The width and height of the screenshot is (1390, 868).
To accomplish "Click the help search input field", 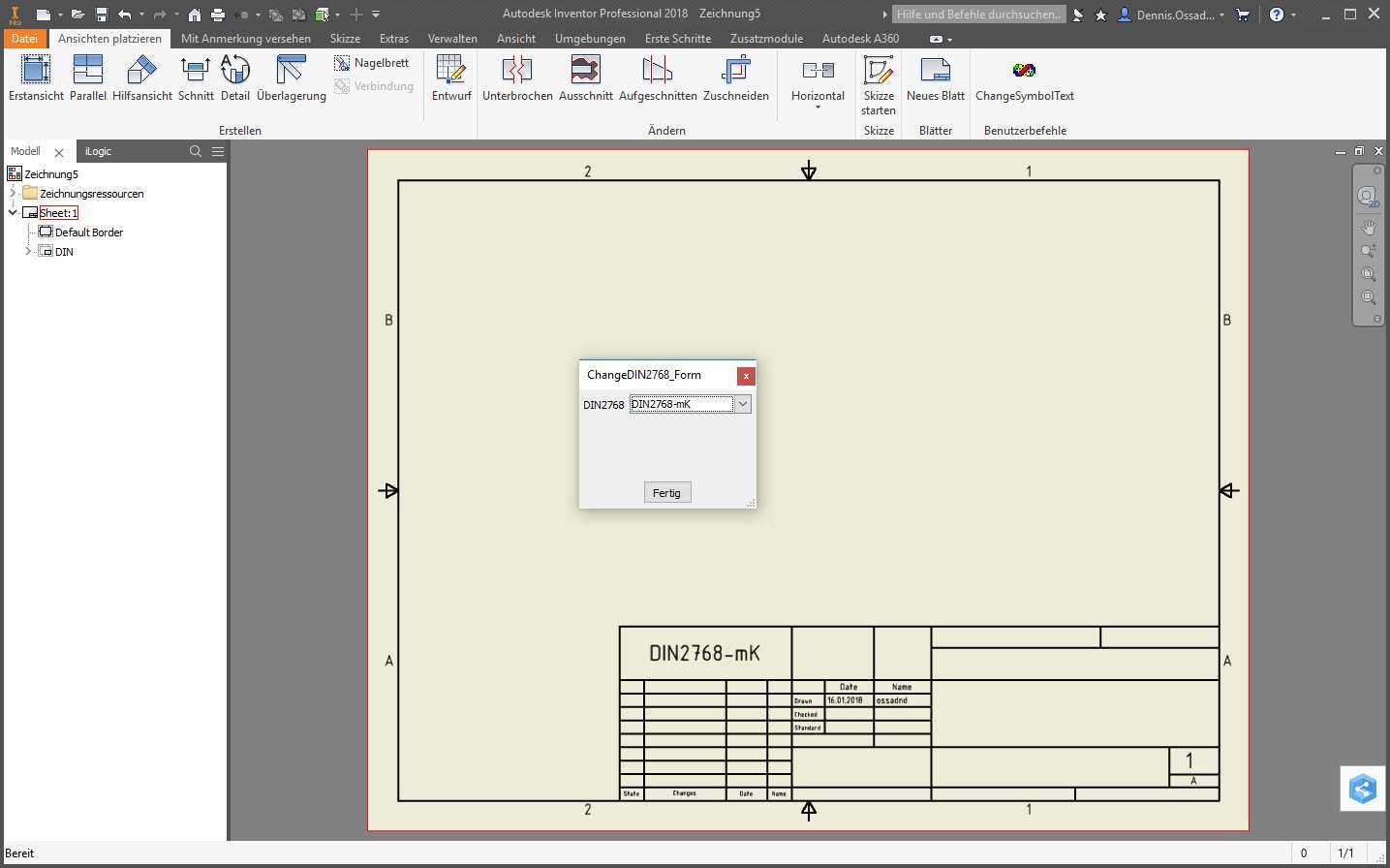I will tap(977, 15).
